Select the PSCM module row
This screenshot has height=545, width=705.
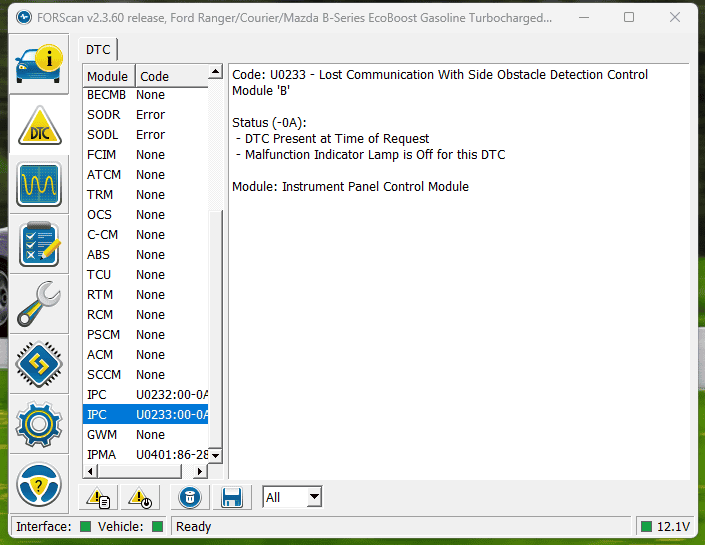[x=145, y=335]
